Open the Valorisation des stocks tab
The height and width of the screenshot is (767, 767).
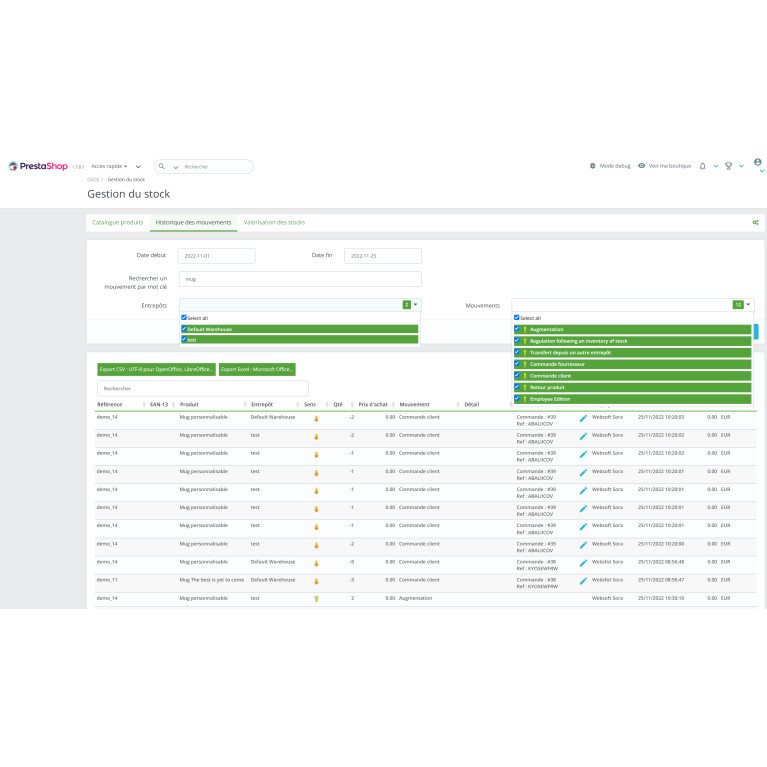pos(274,222)
